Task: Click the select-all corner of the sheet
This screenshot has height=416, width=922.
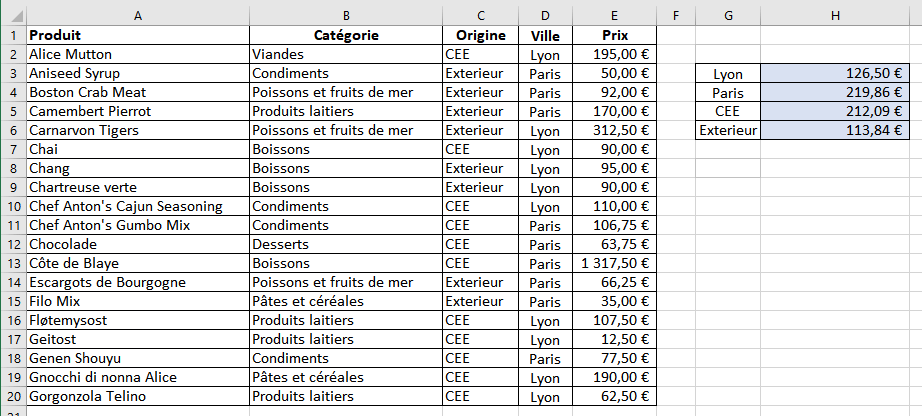Action: 12,15
